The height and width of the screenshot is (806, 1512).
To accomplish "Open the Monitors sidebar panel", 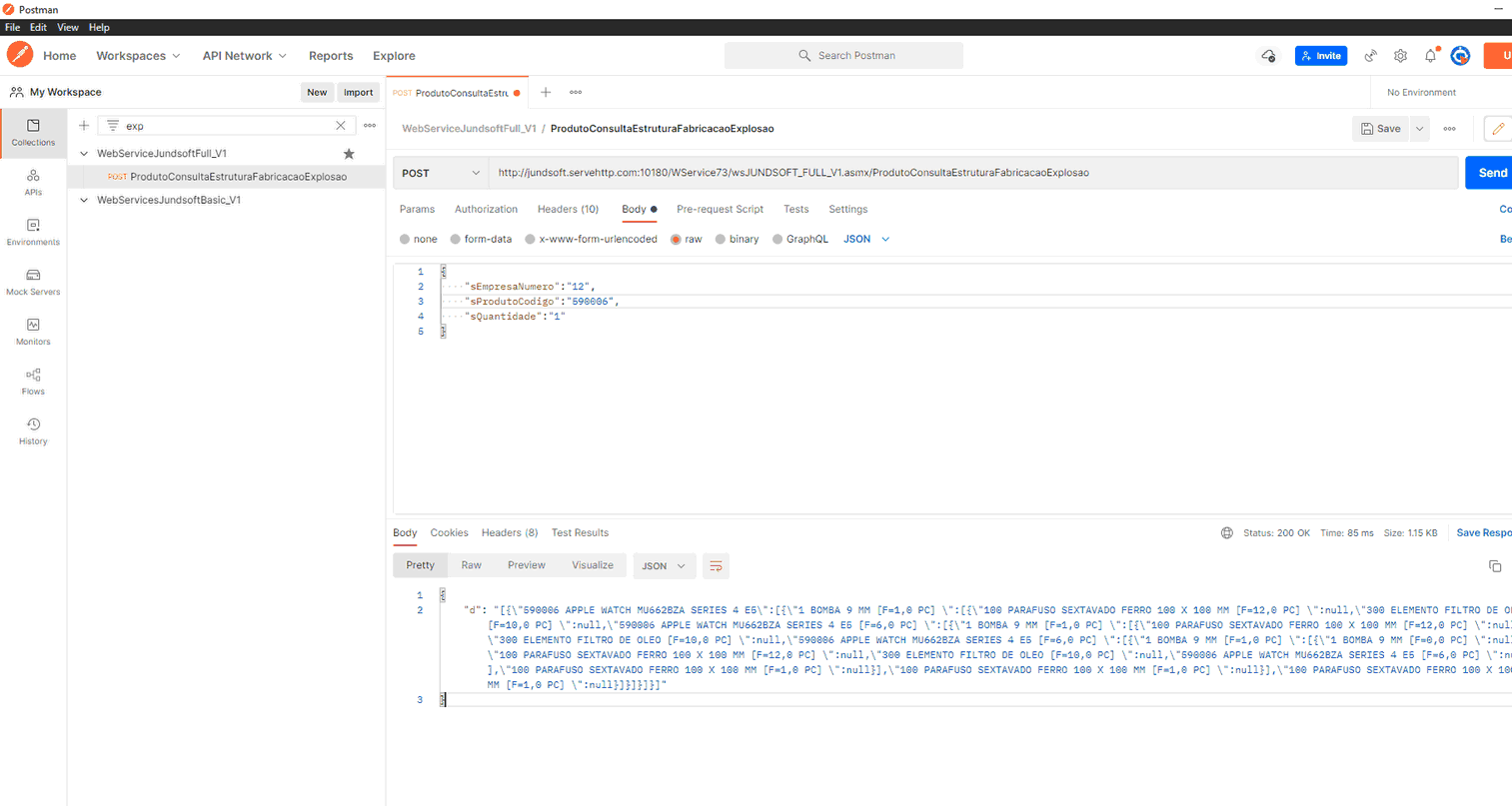I will [x=33, y=332].
